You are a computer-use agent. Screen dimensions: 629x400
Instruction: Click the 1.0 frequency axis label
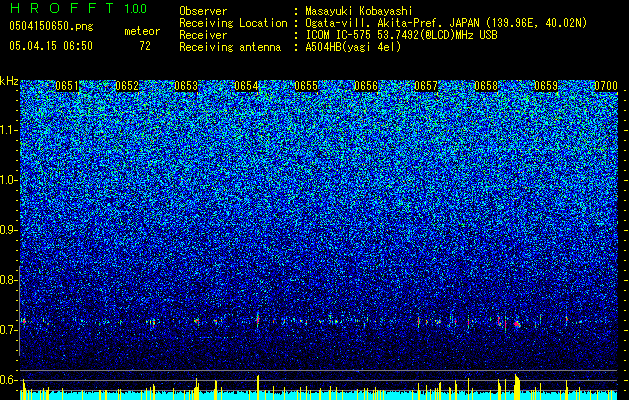[9, 180]
